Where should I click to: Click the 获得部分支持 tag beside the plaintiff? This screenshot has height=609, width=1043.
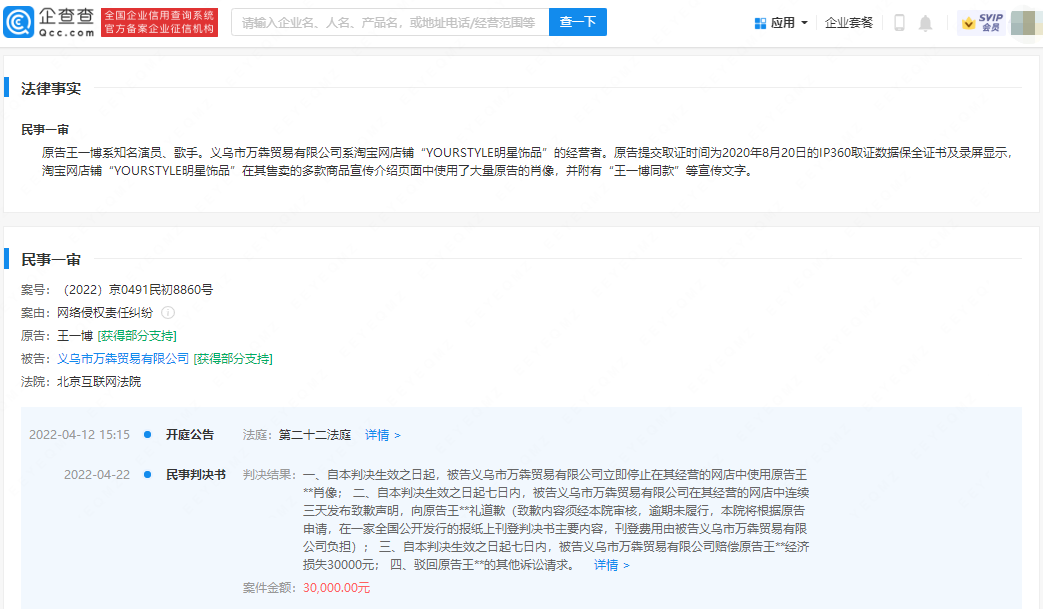pyautogui.click(x=137, y=336)
